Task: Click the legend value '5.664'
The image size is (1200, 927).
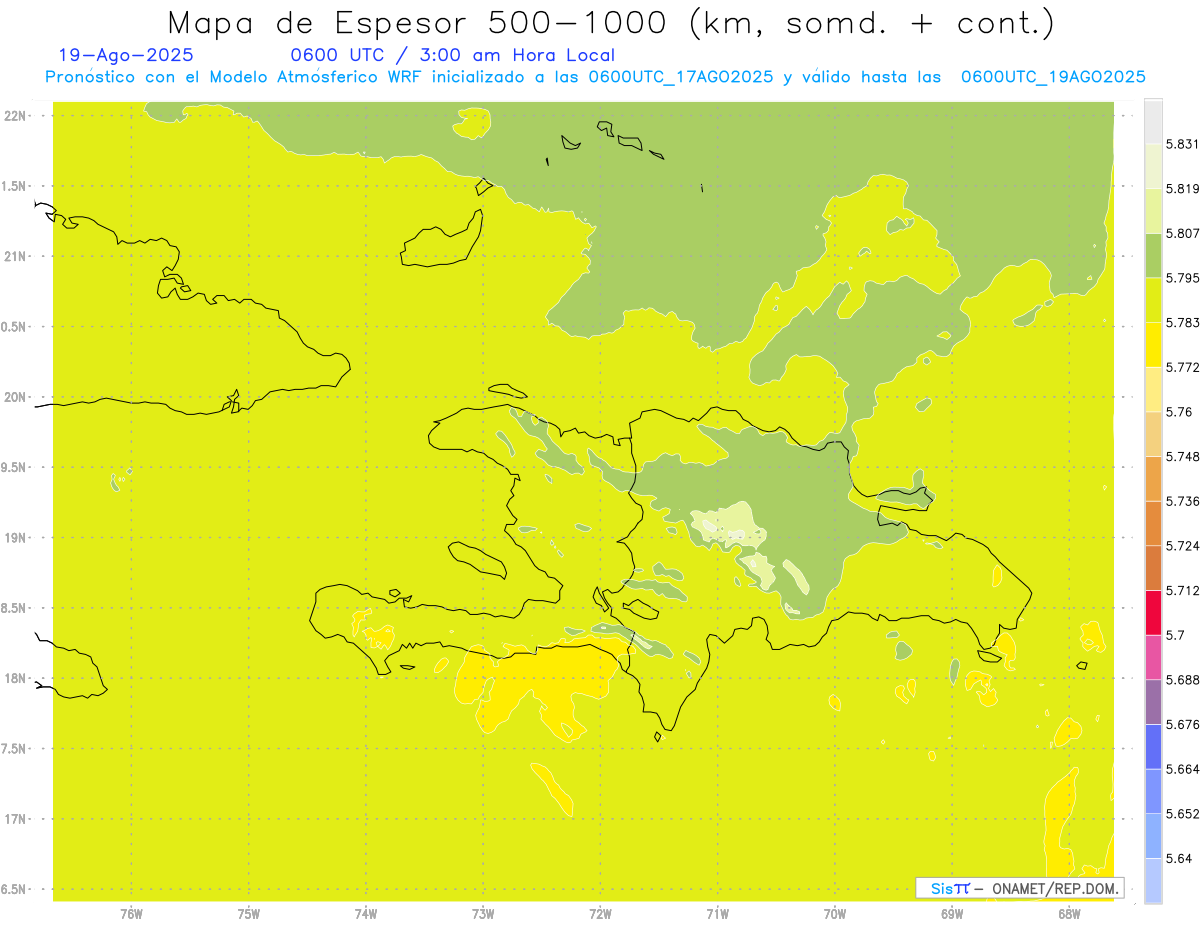Action: (x=1182, y=769)
